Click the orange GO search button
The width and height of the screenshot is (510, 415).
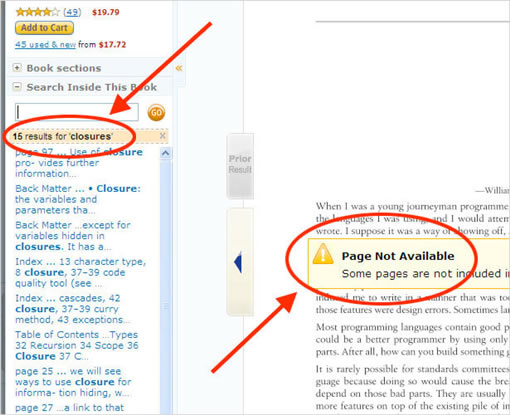[x=156, y=112]
